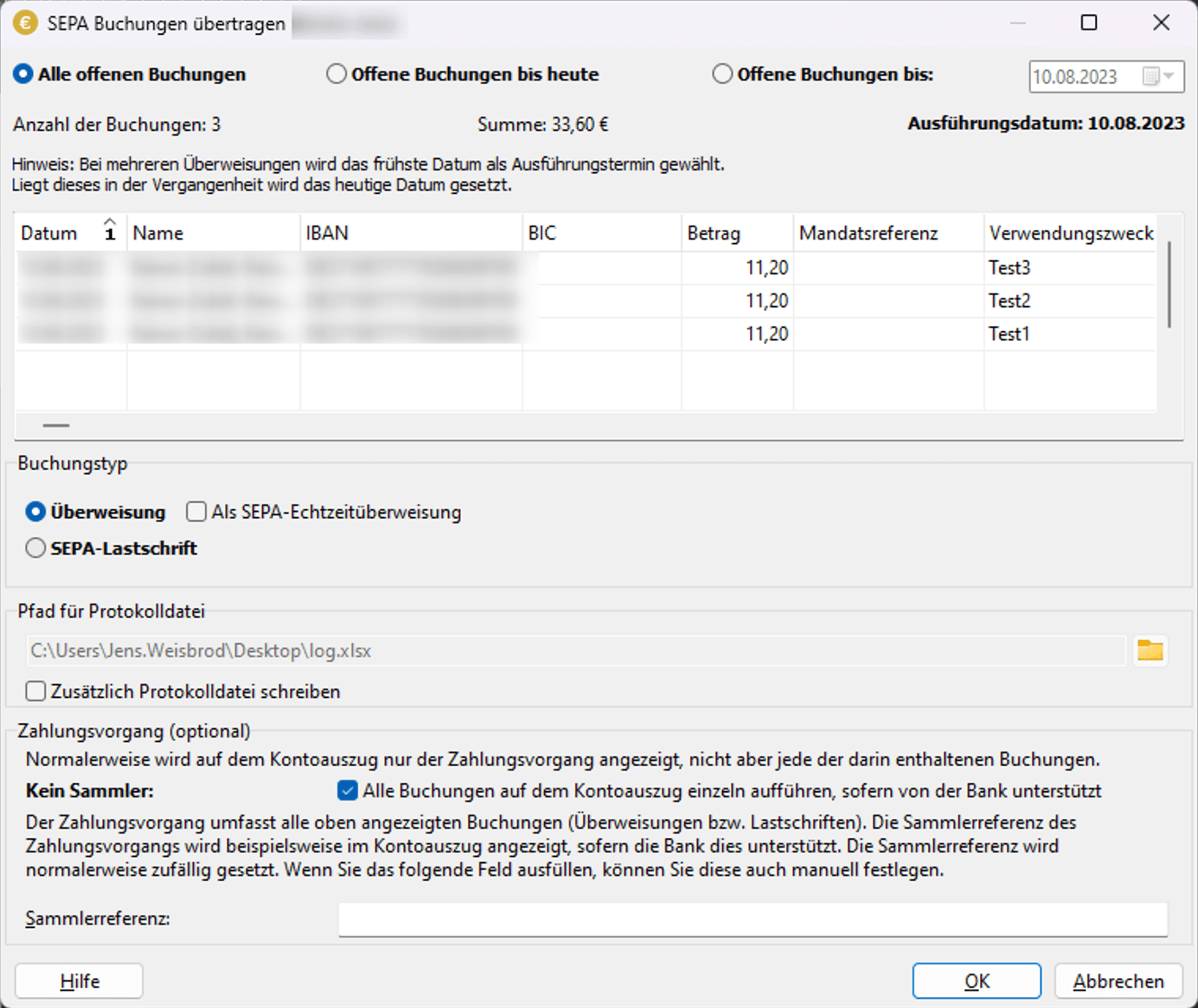This screenshot has height=1008, width=1198.
Task: Open folder browser for log file path
Action: click(1150, 651)
